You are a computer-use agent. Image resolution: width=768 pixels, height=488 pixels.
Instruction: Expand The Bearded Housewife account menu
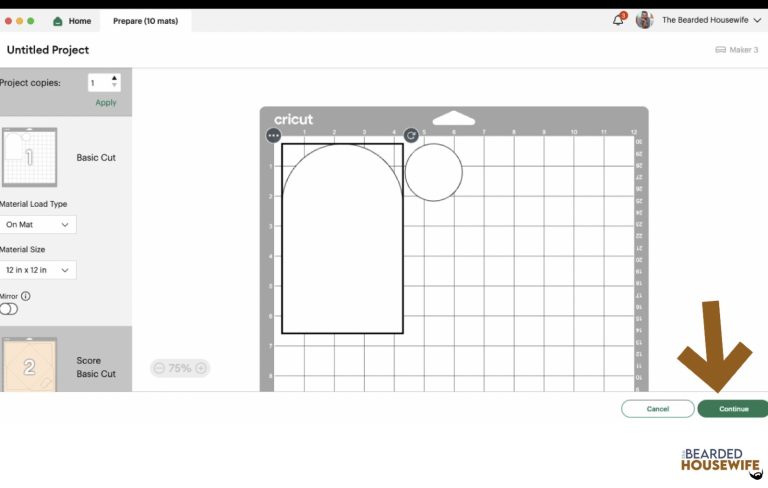click(x=757, y=20)
